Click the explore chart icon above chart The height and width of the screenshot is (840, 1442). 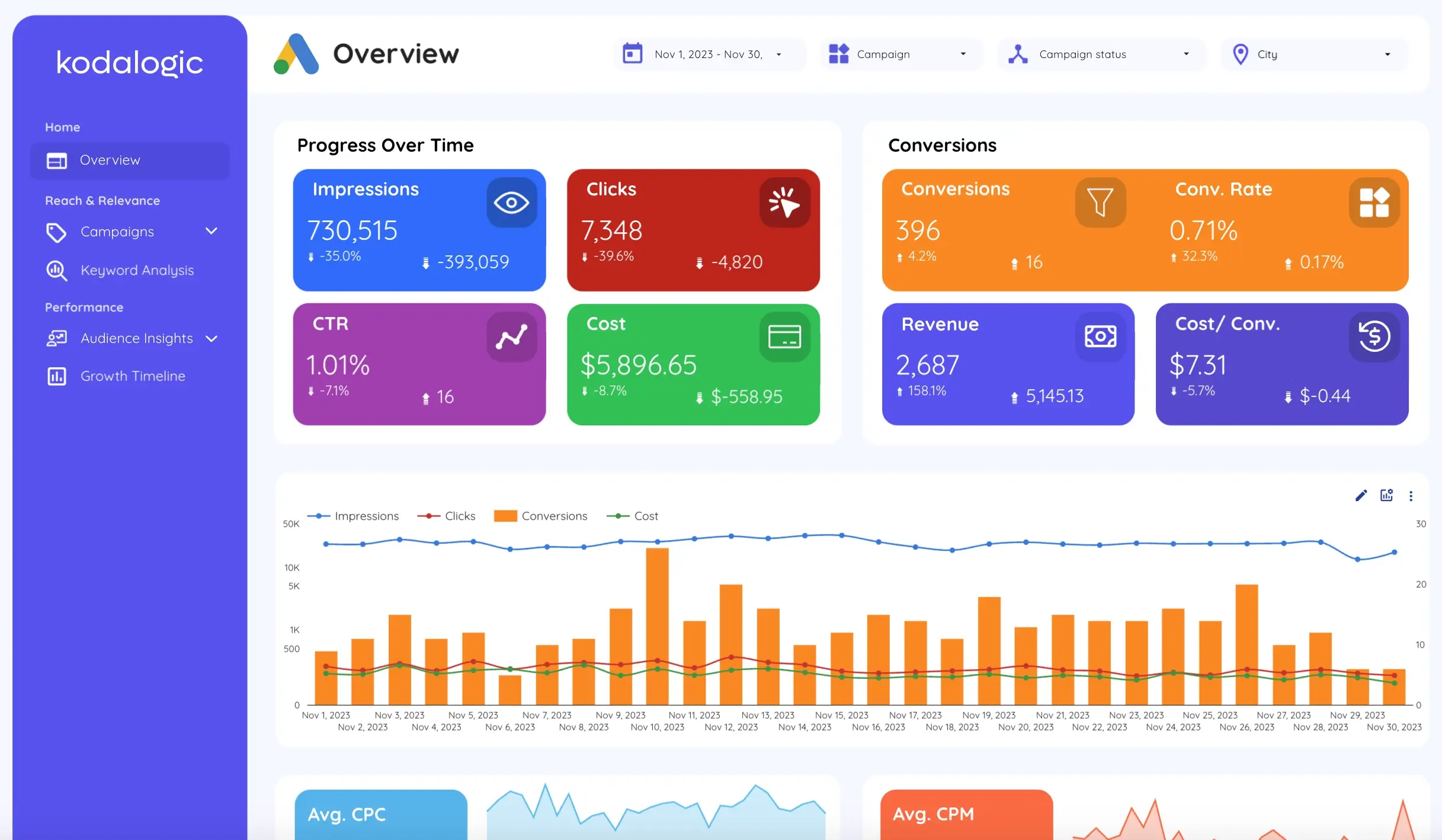[1386, 496]
